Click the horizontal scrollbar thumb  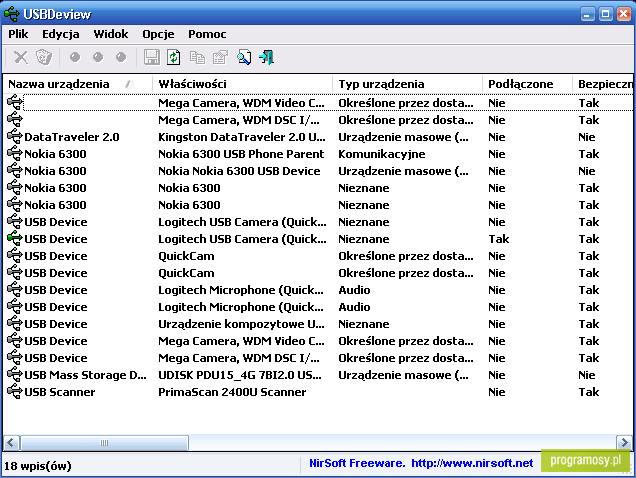pos(104,442)
